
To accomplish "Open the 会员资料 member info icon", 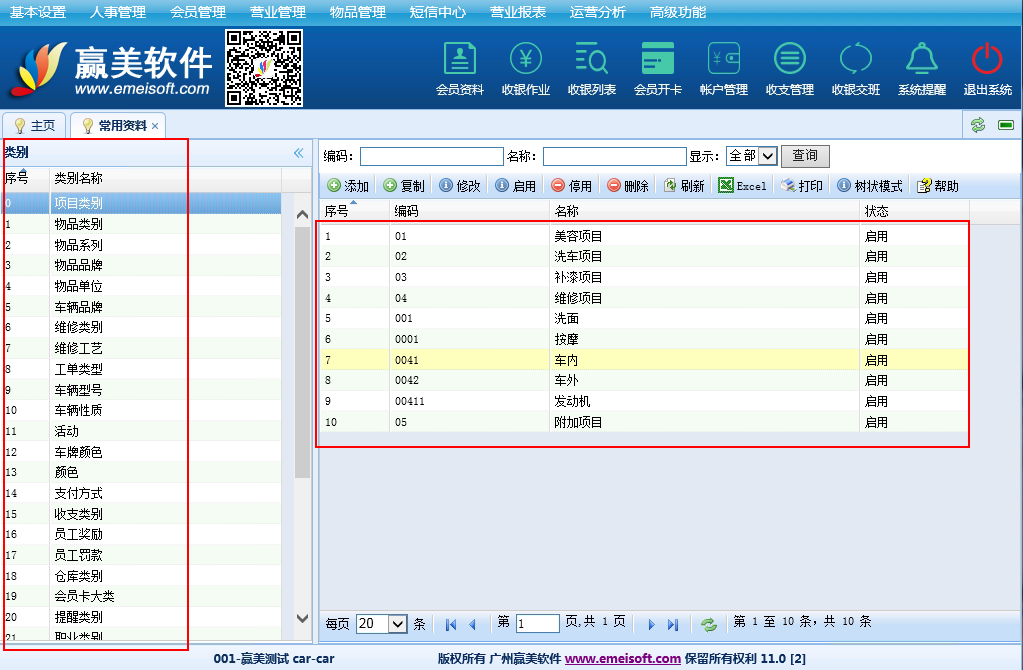I will click(459, 60).
